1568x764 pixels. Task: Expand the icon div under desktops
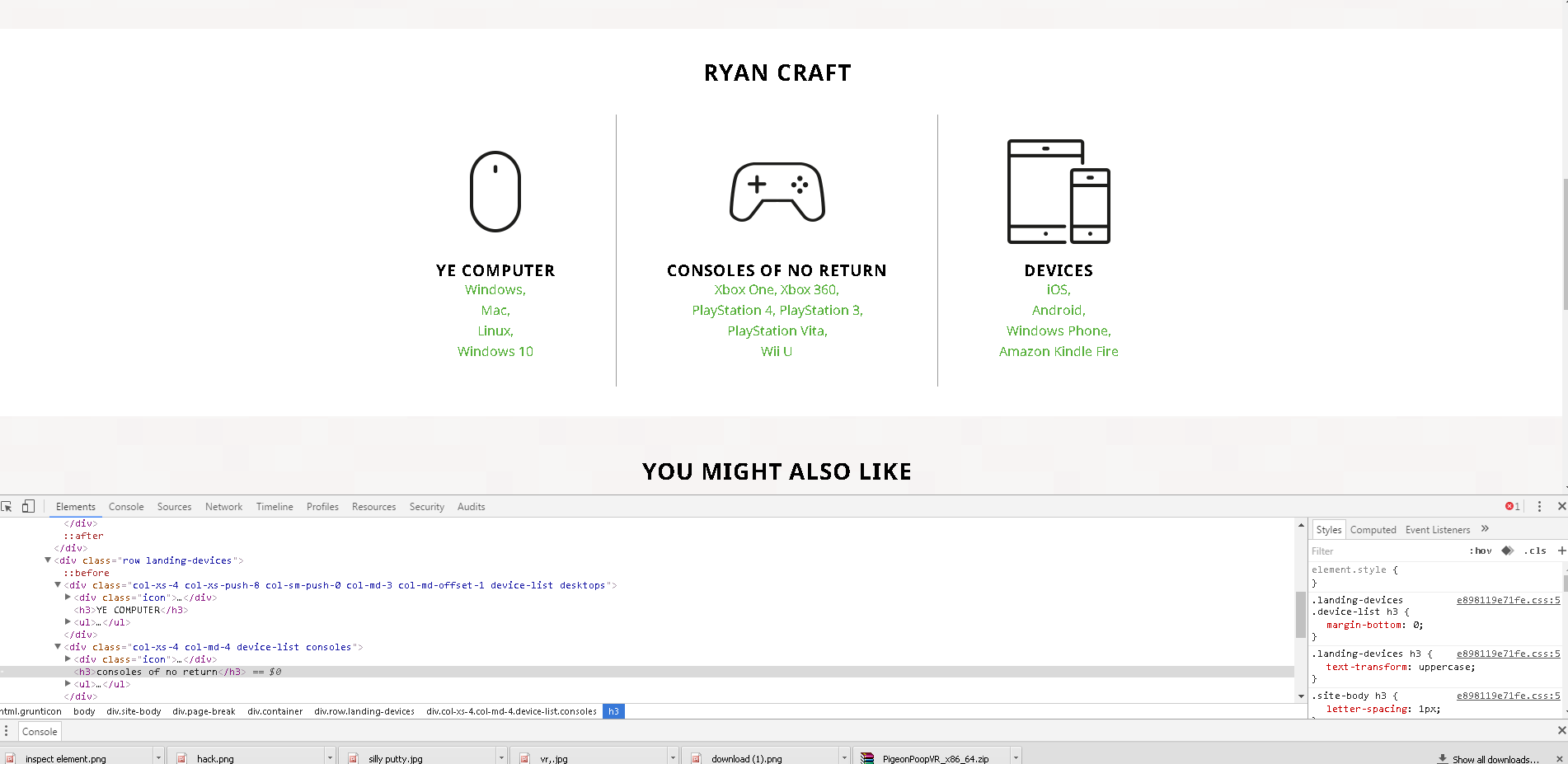(x=68, y=598)
